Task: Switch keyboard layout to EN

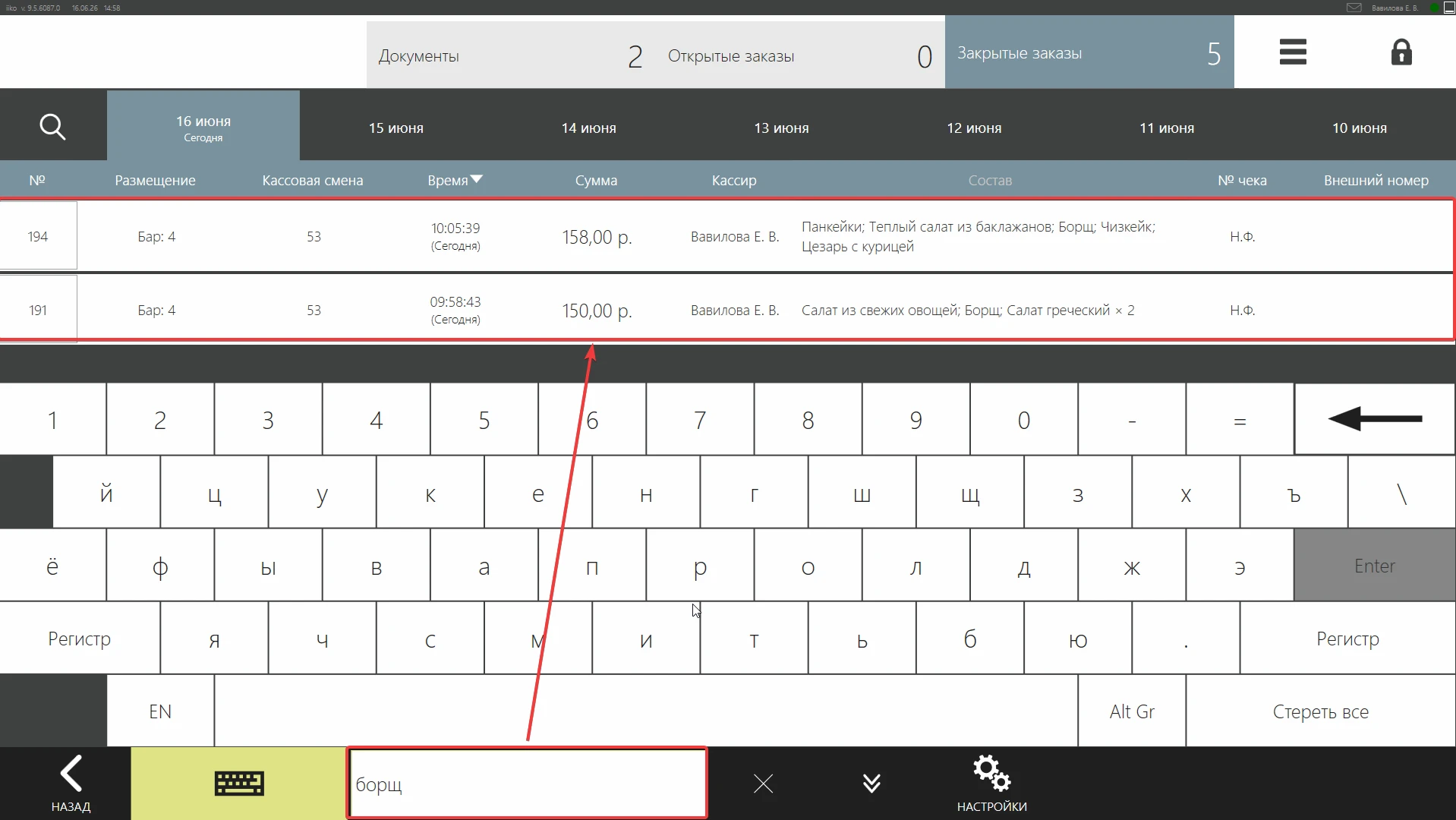Action: [160, 711]
